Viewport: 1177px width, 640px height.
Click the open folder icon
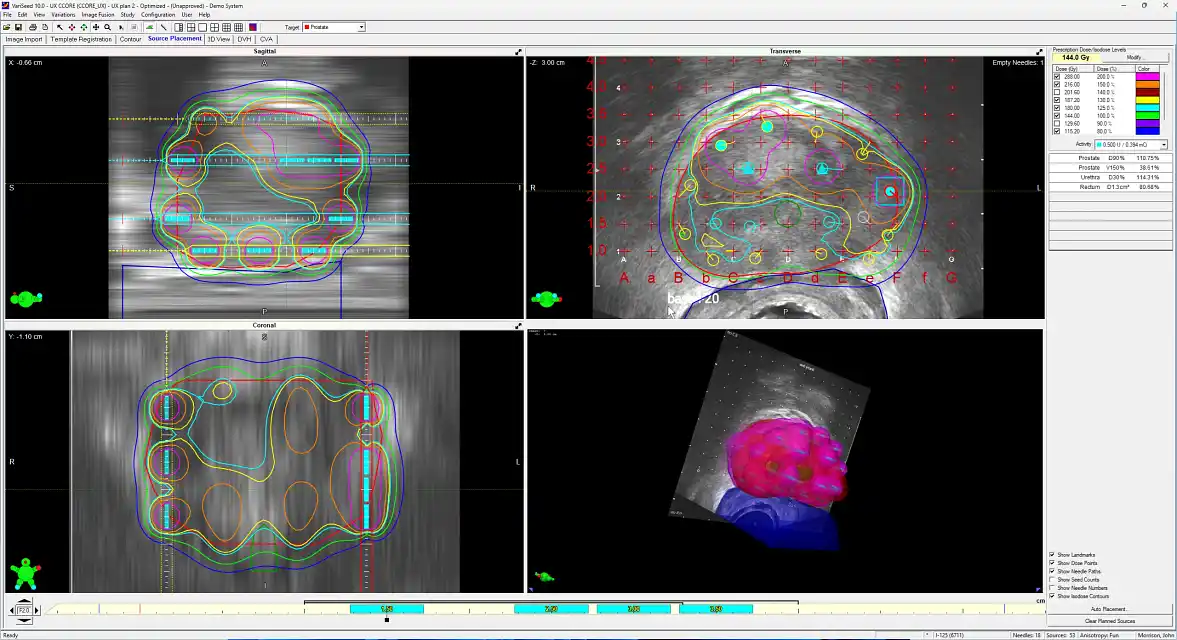7,27
